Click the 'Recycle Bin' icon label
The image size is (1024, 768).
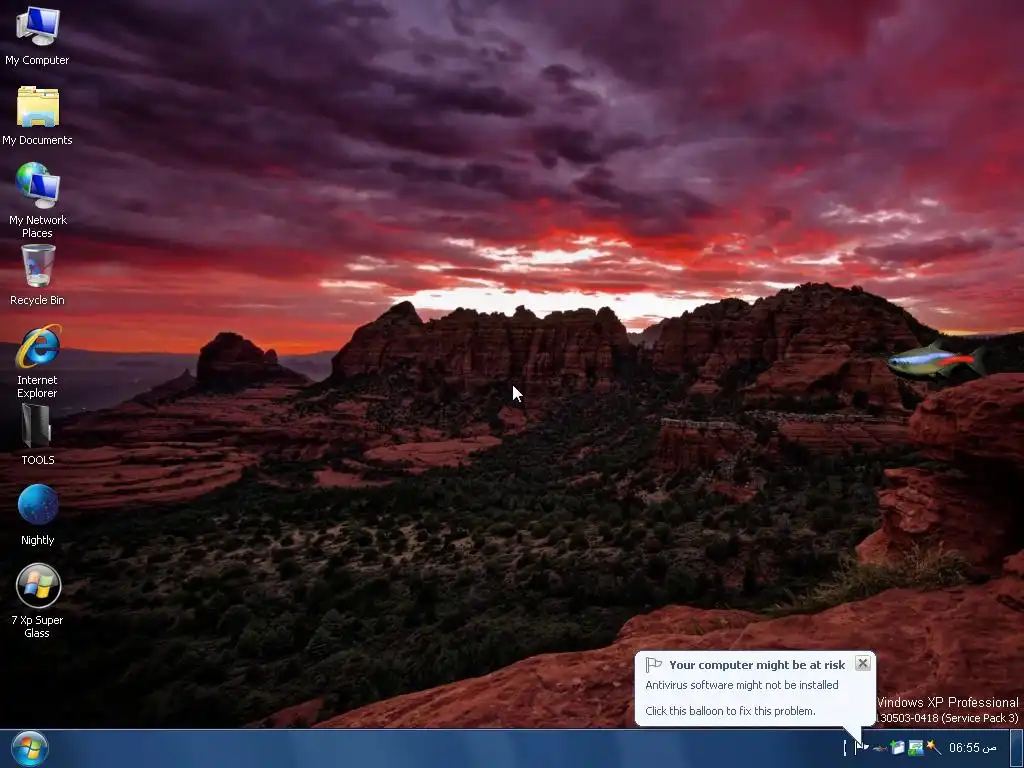[37, 300]
